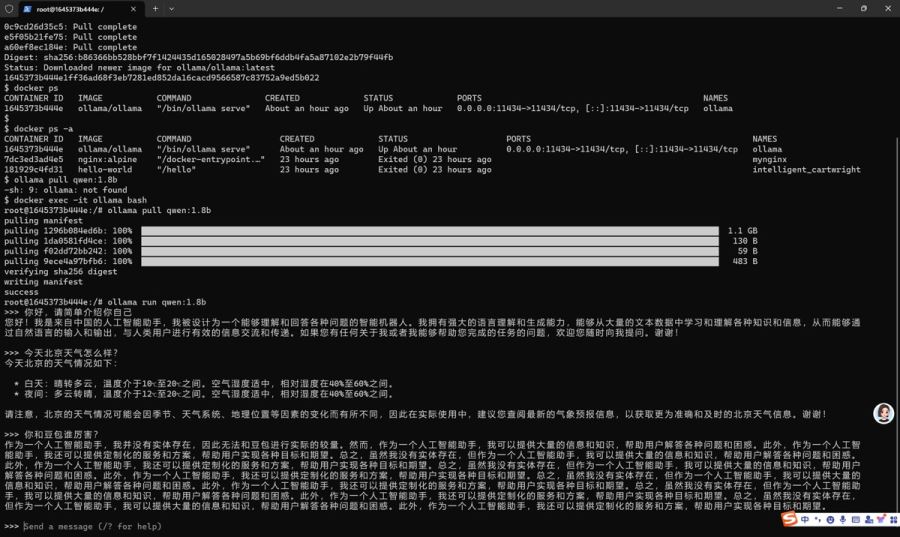Click progress bar for layer f02dd72bb242
This screenshot has height=537, width=900.
coord(430,251)
